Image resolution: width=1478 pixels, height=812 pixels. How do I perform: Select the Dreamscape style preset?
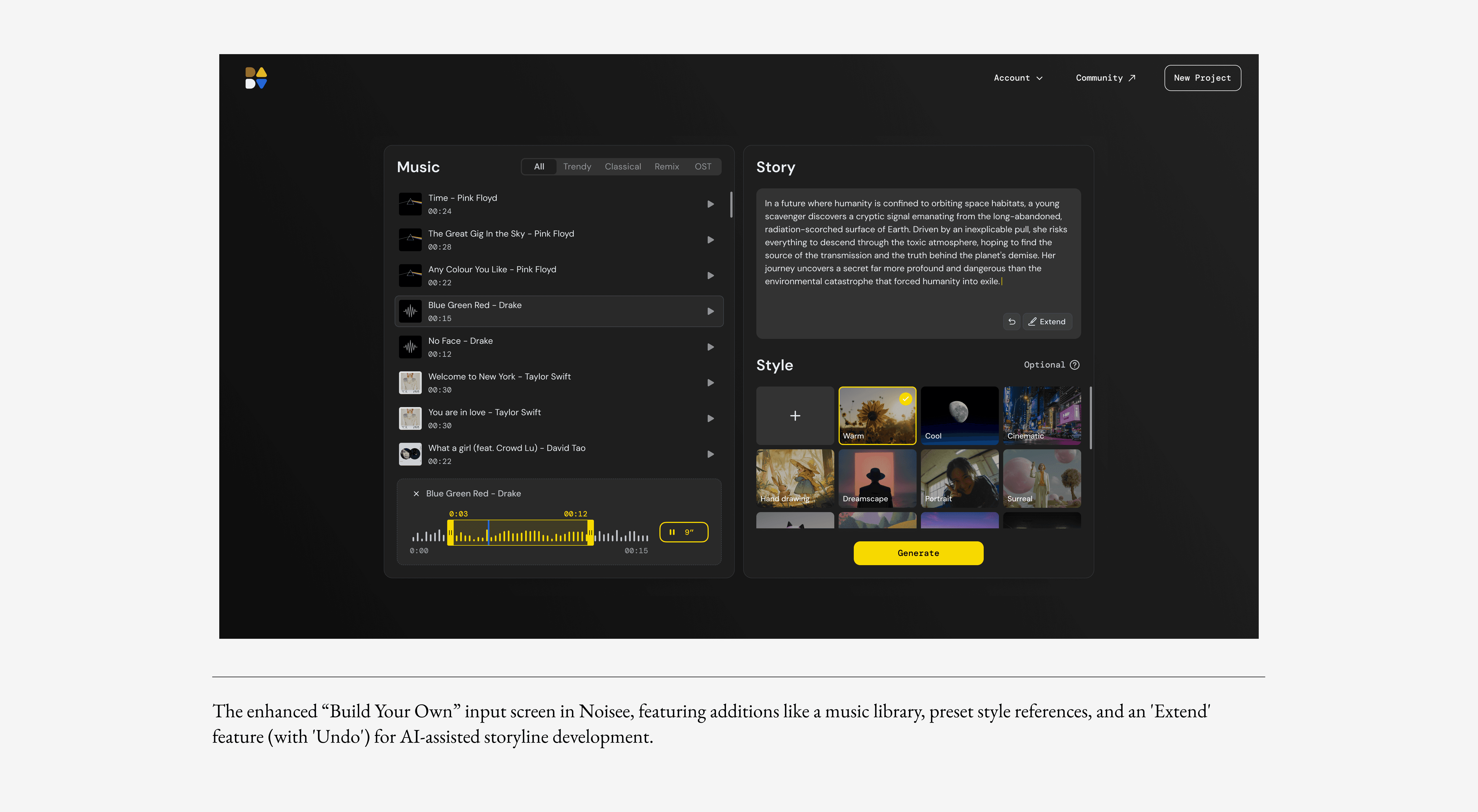pos(877,479)
